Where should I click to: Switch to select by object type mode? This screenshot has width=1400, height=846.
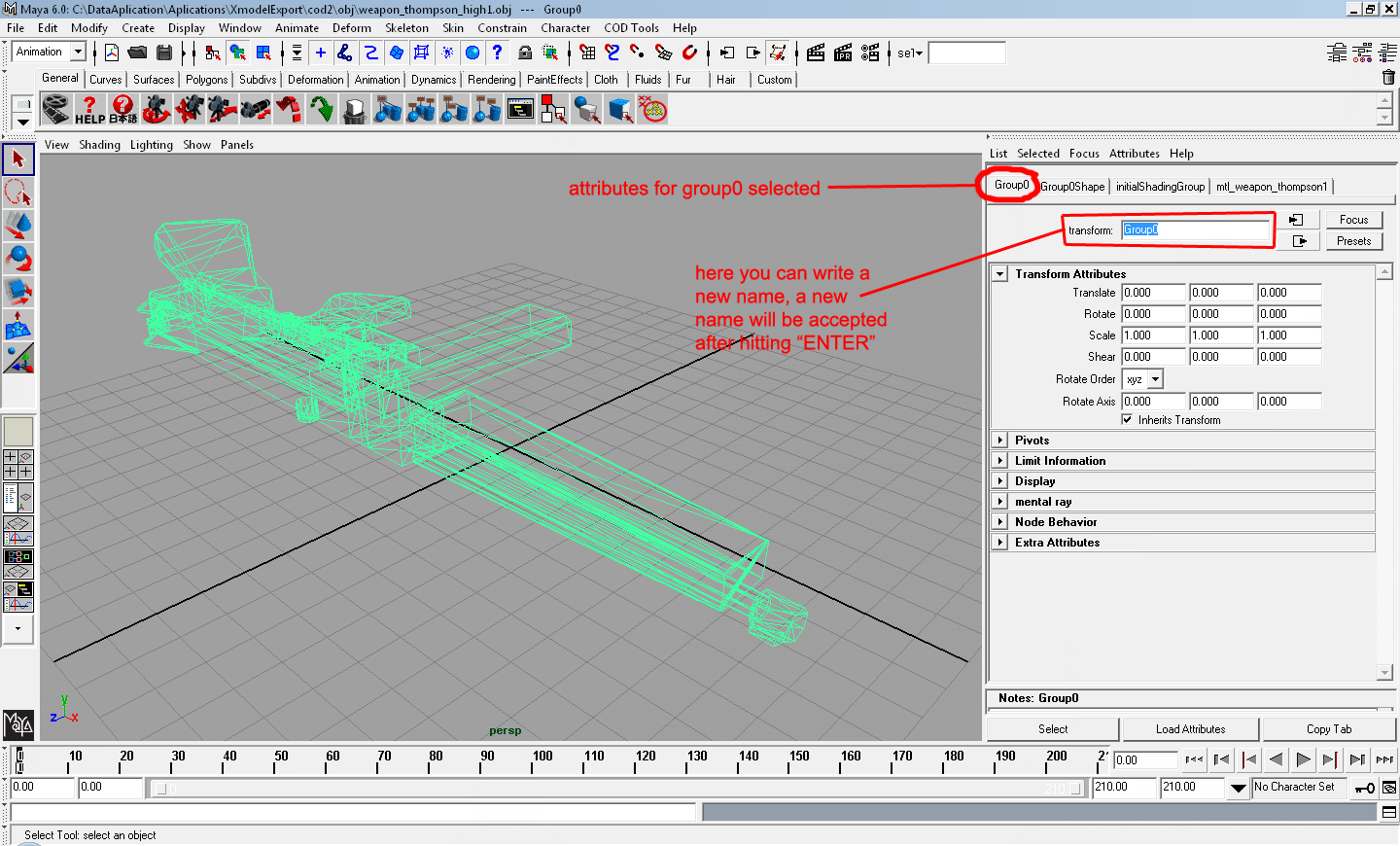pyautogui.click(x=238, y=53)
